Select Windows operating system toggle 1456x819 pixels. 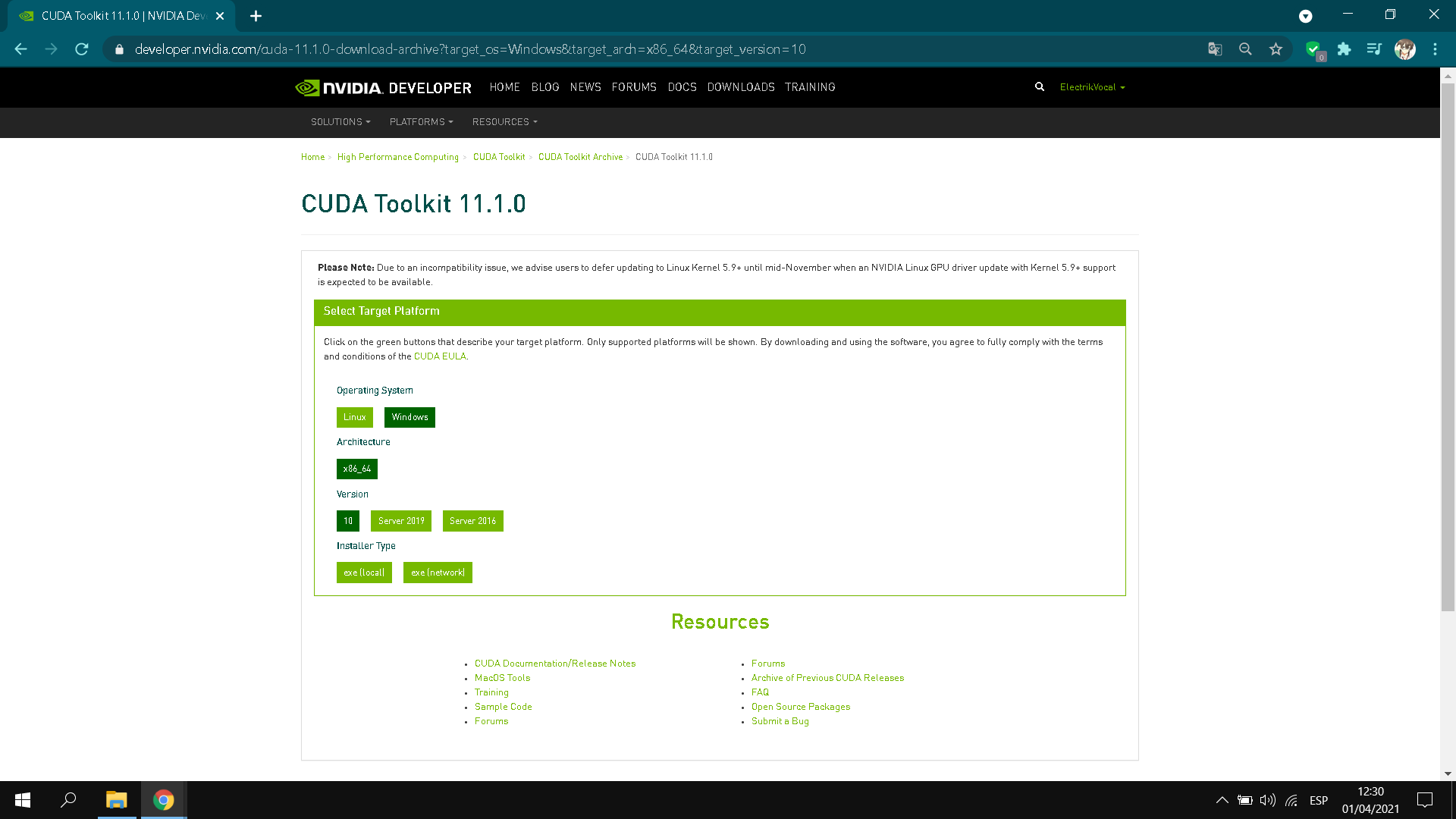click(410, 417)
